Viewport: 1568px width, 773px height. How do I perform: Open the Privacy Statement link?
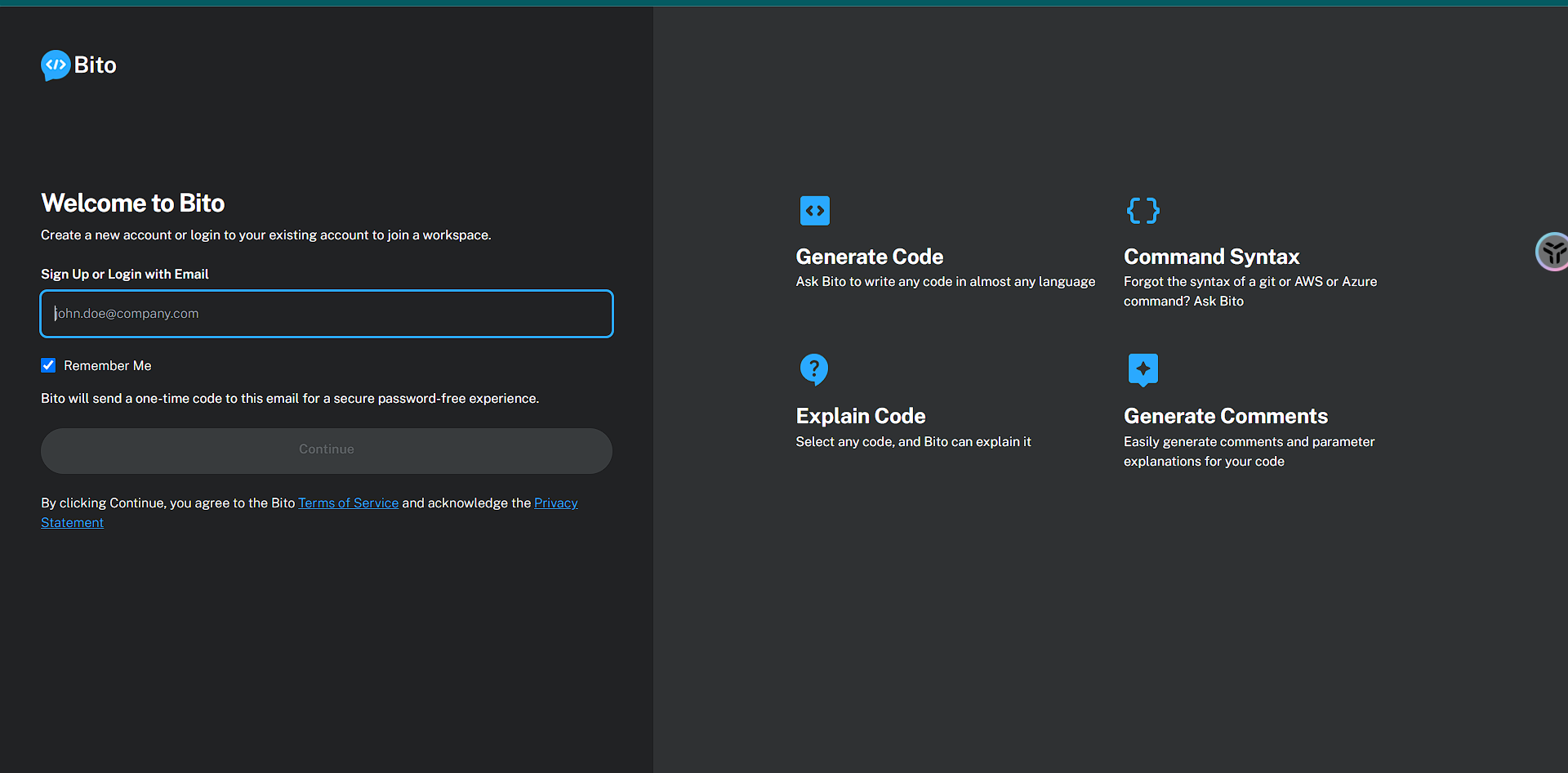pyautogui.click(x=556, y=503)
